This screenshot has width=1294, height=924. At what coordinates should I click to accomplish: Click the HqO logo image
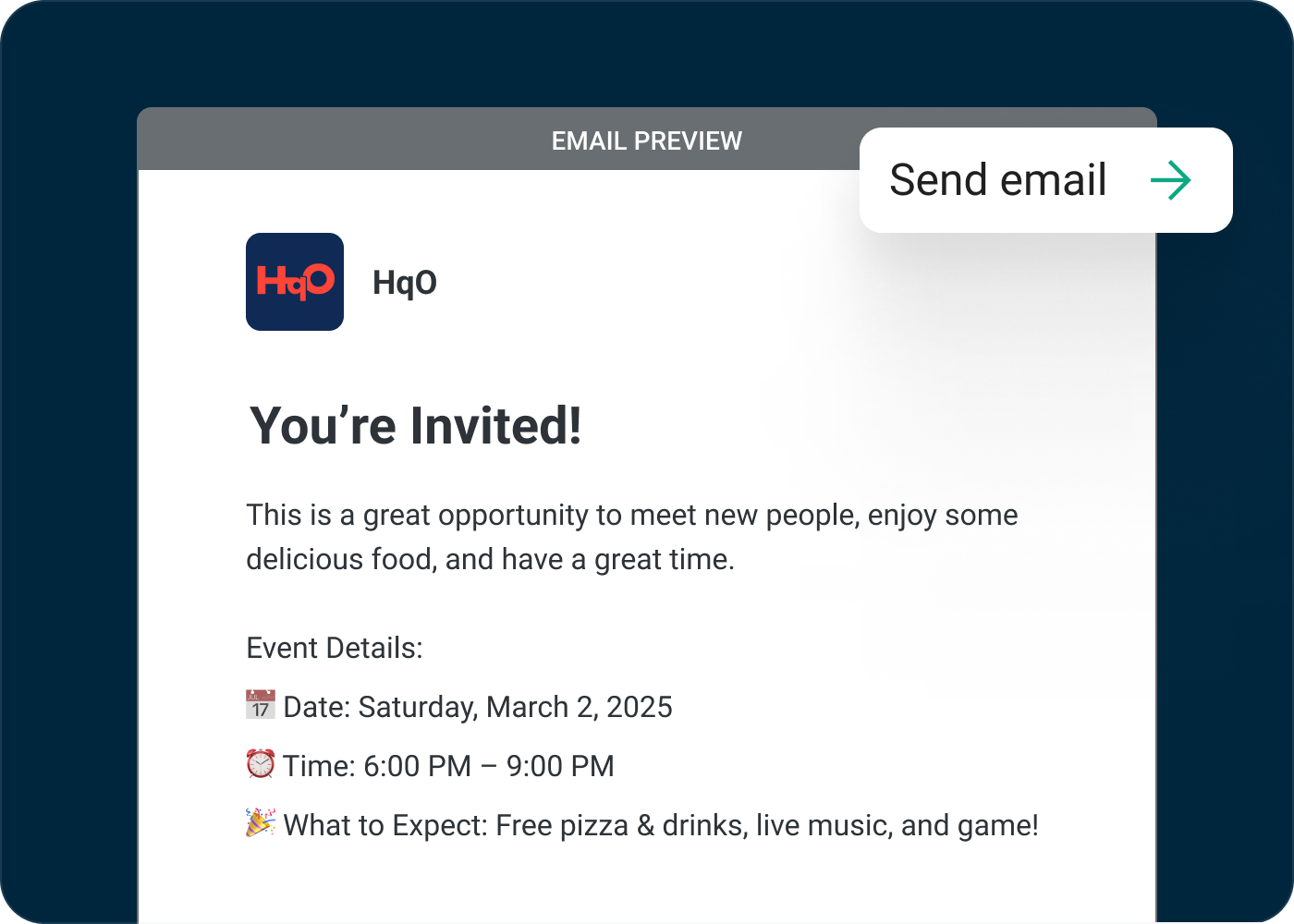point(295,282)
